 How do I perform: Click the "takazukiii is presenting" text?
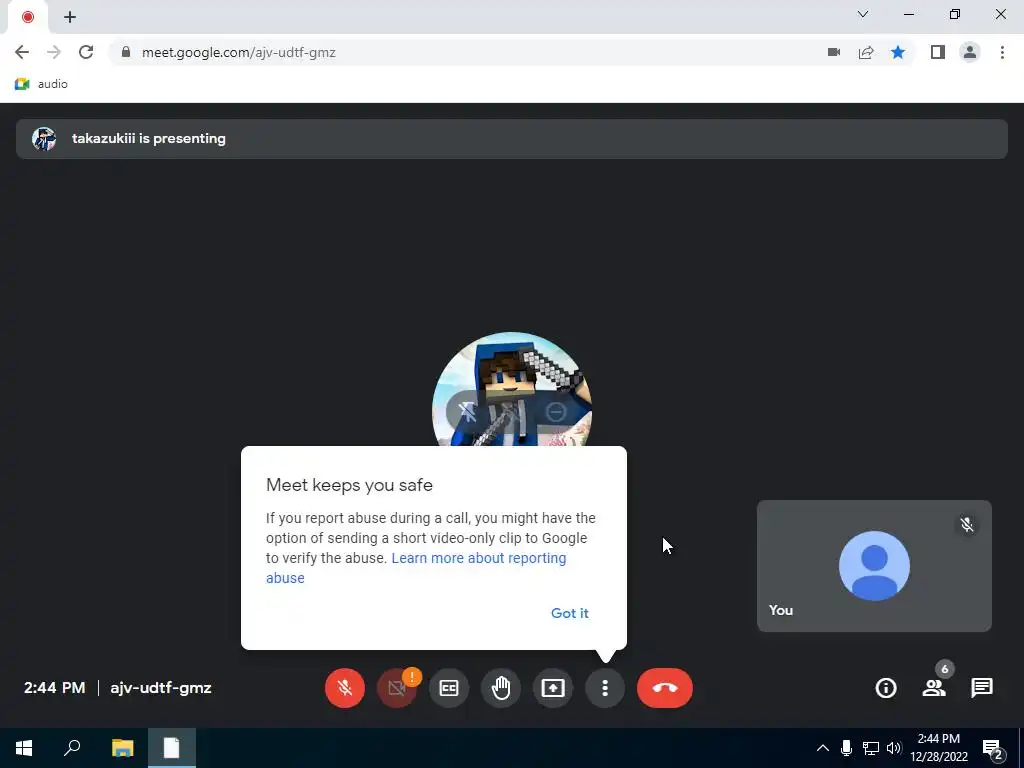149,138
